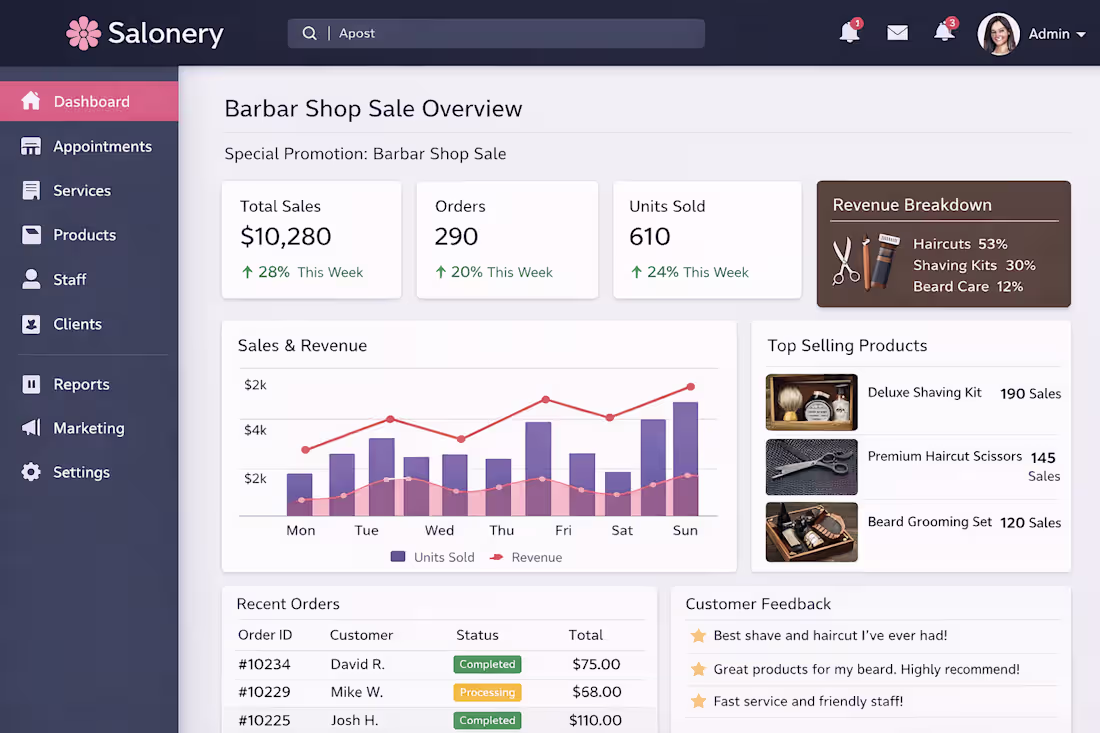Go to the Products page
1100x733 pixels.
point(89,235)
